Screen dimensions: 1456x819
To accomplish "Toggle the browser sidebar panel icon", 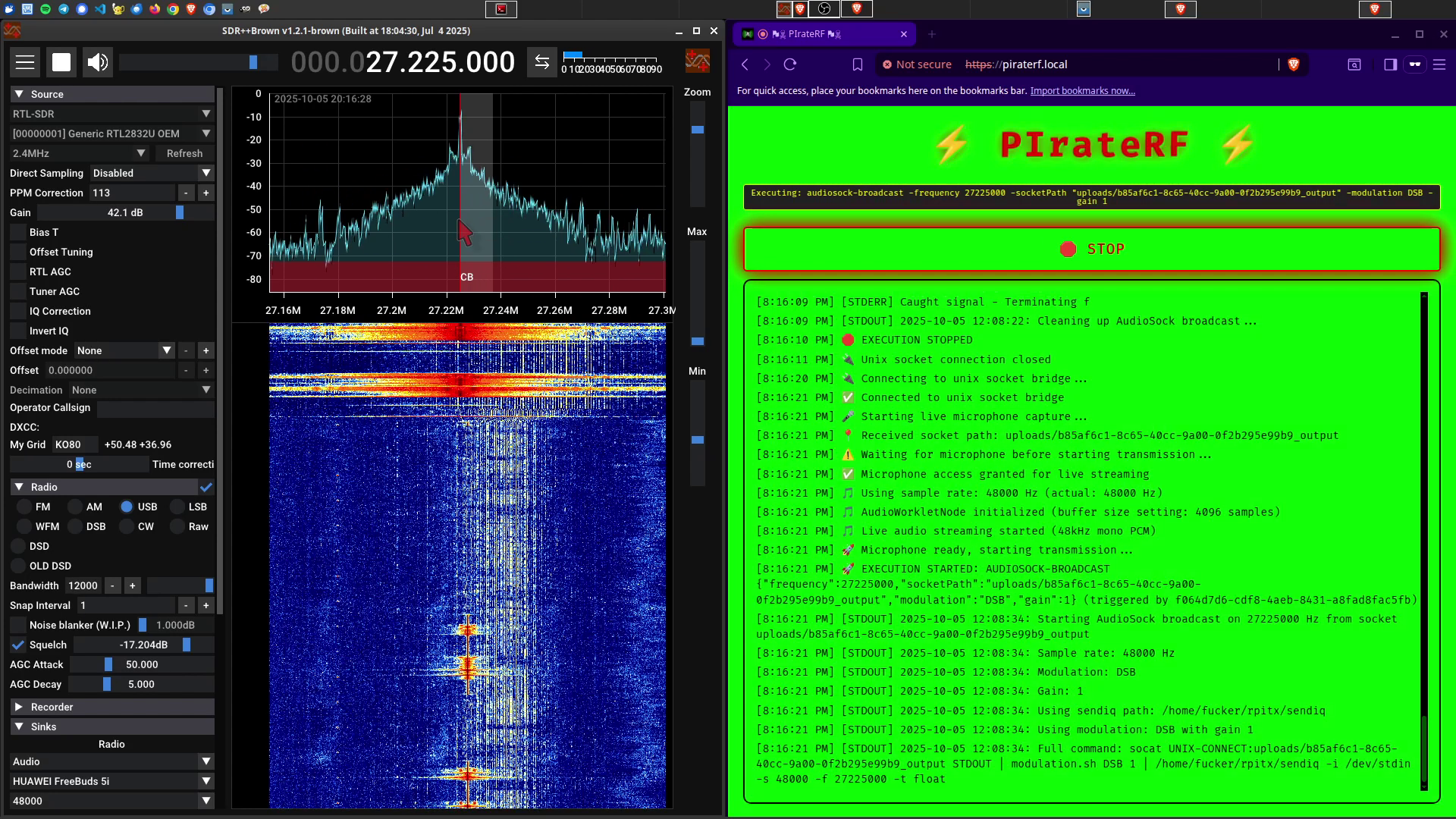I will [x=1390, y=64].
